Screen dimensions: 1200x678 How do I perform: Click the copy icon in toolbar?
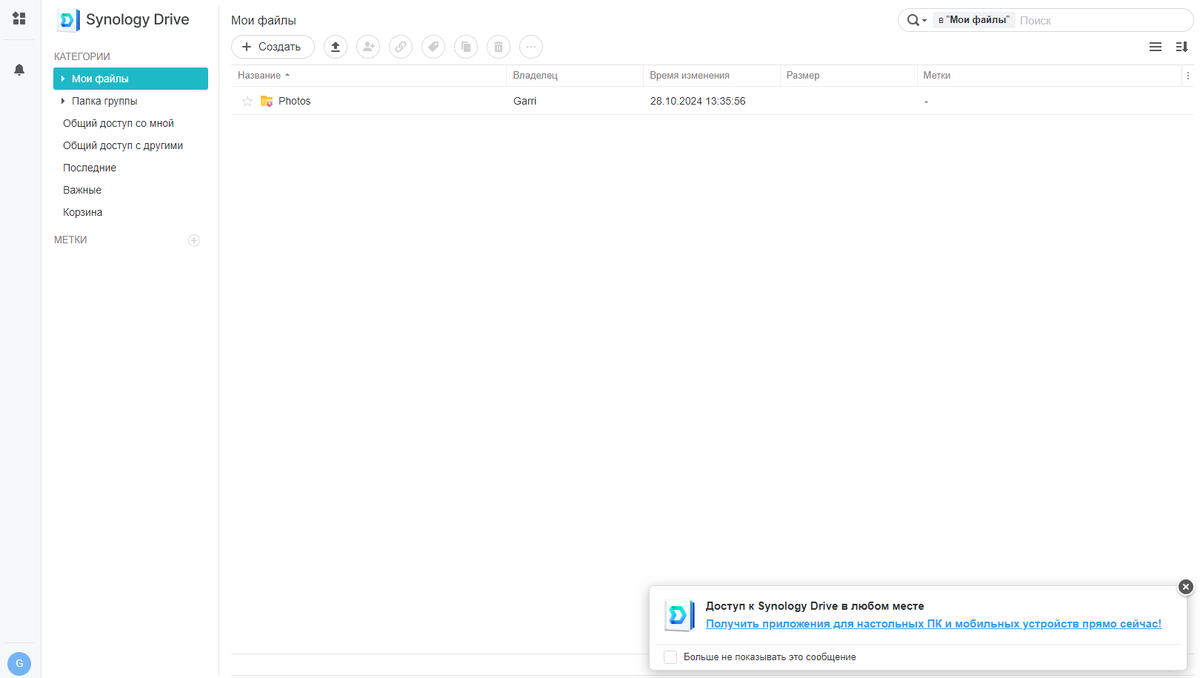point(465,47)
